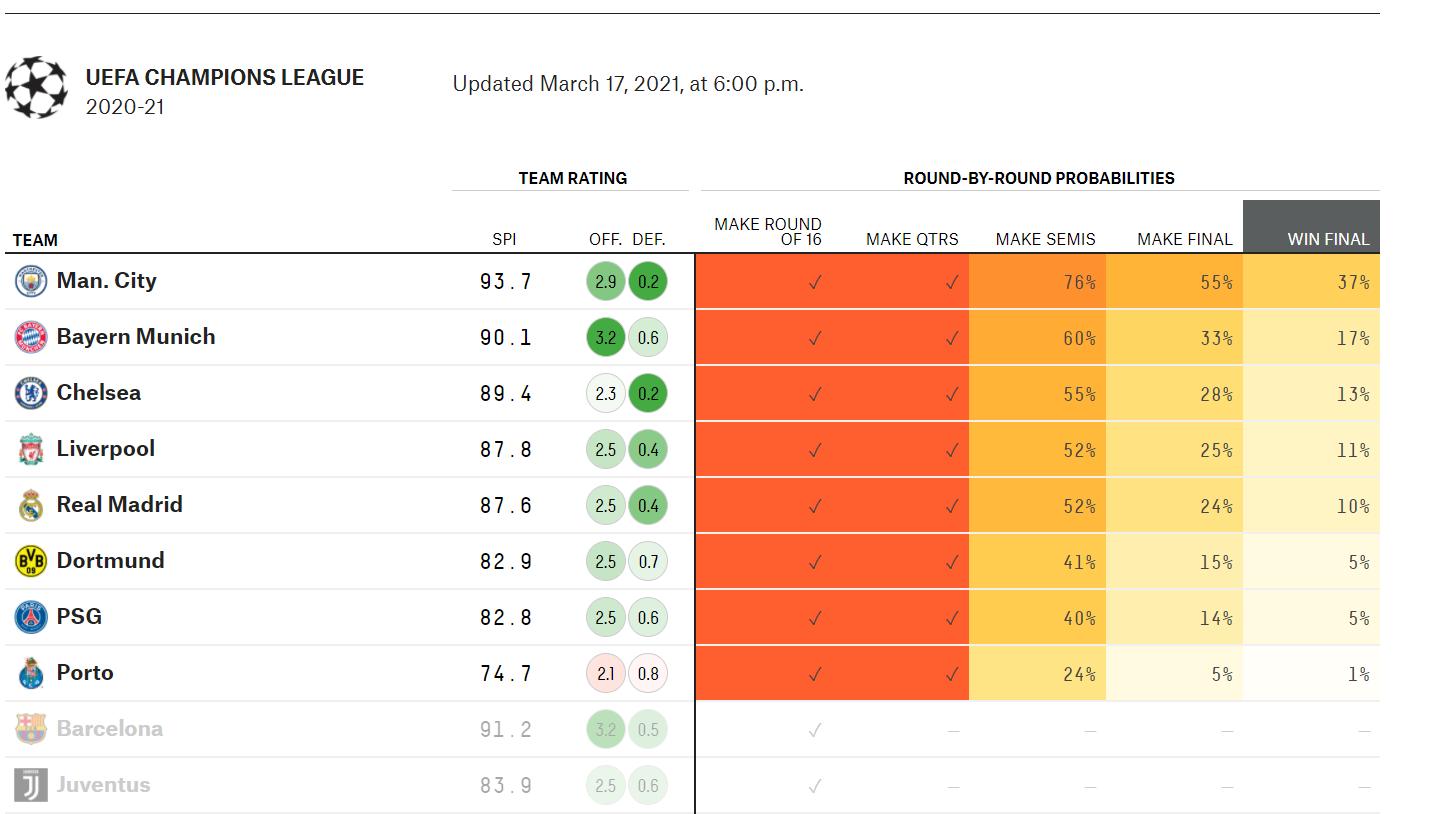Click the PSG club crest
The height and width of the screenshot is (814, 1432).
click(x=31, y=618)
